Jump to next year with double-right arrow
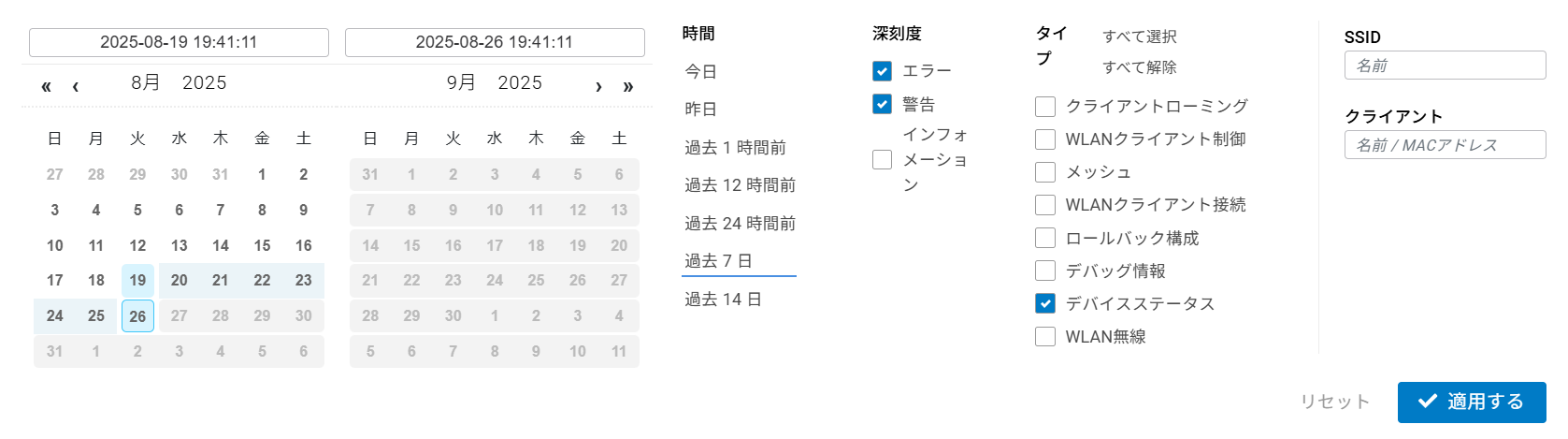The height and width of the screenshot is (439, 1568). [628, 87]
